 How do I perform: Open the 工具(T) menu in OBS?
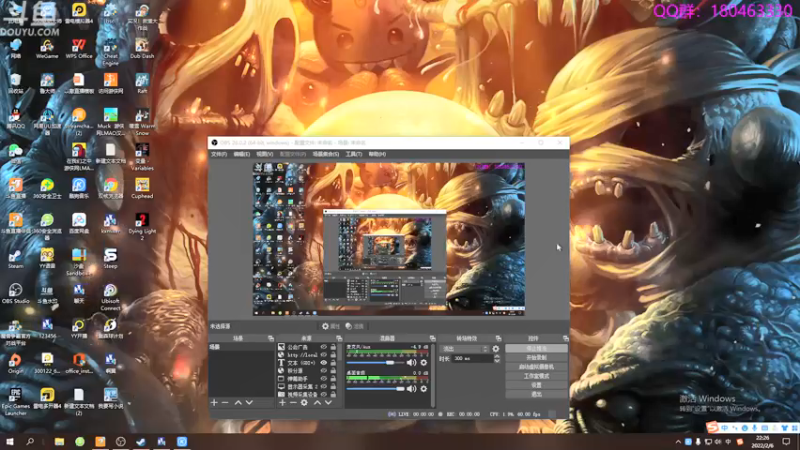point(354,154)
